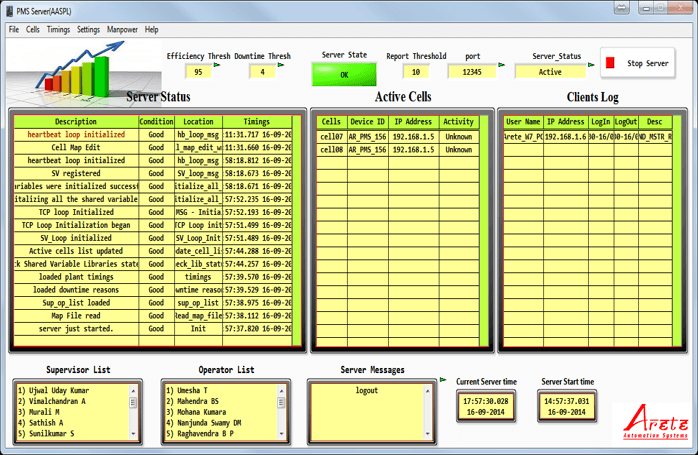This screenshot has width=698, height=455.
Task: Click Operator List scroll down arrow
Action: coord(281,433)
